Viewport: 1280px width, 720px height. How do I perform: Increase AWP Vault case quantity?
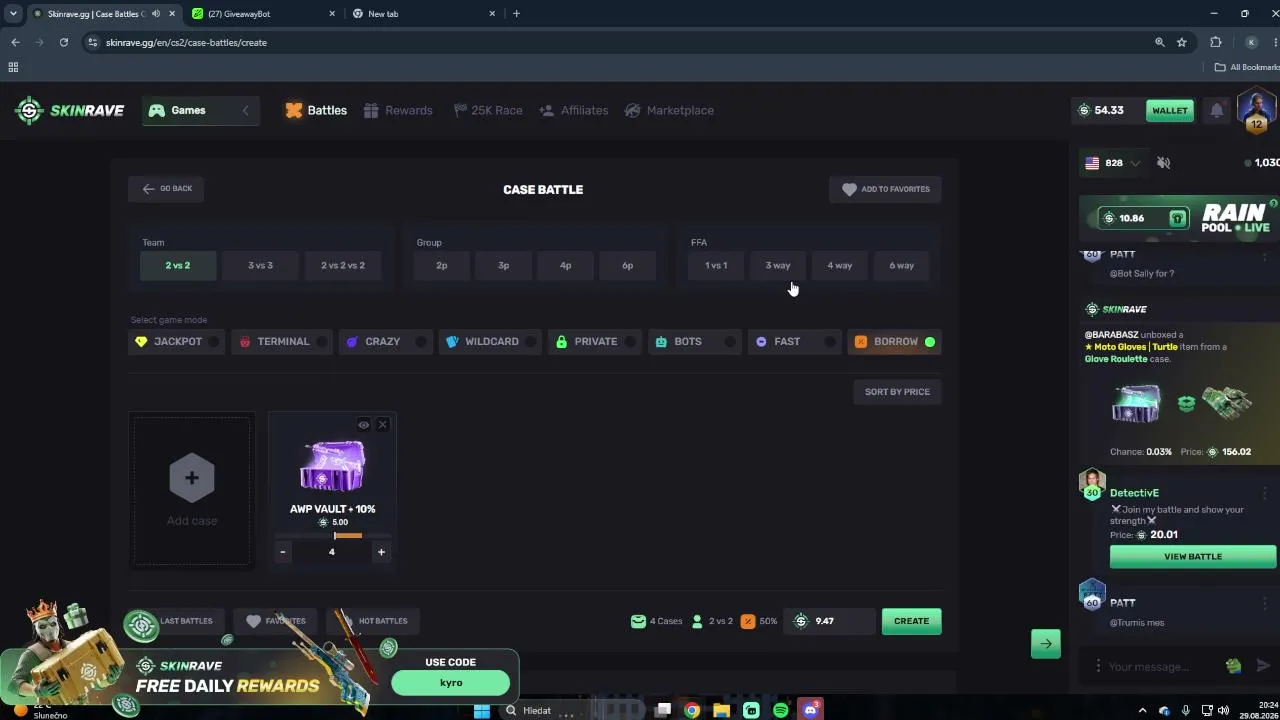click(x=381, y=552)
